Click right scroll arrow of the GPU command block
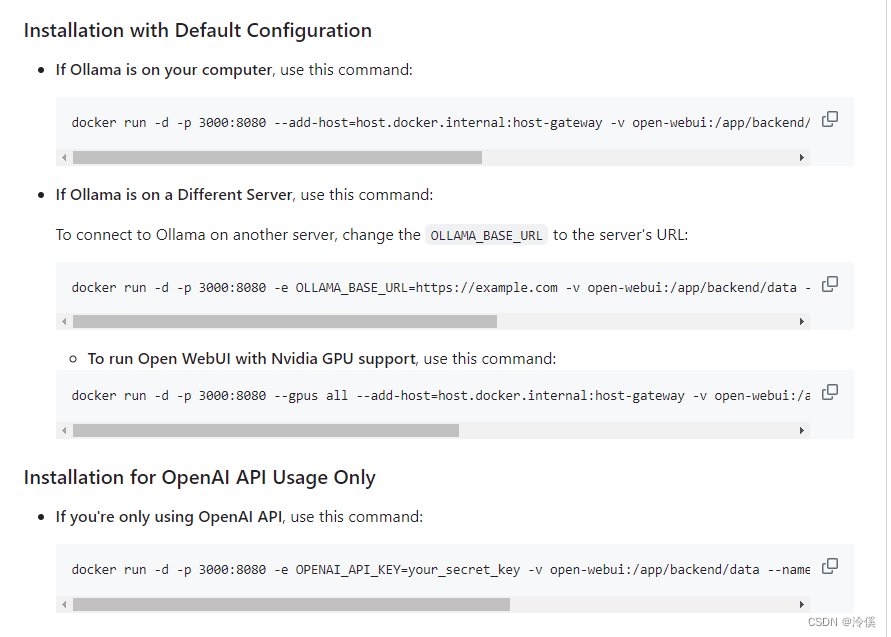The width and height of the screenshot is (891, 637). point(801,430)
